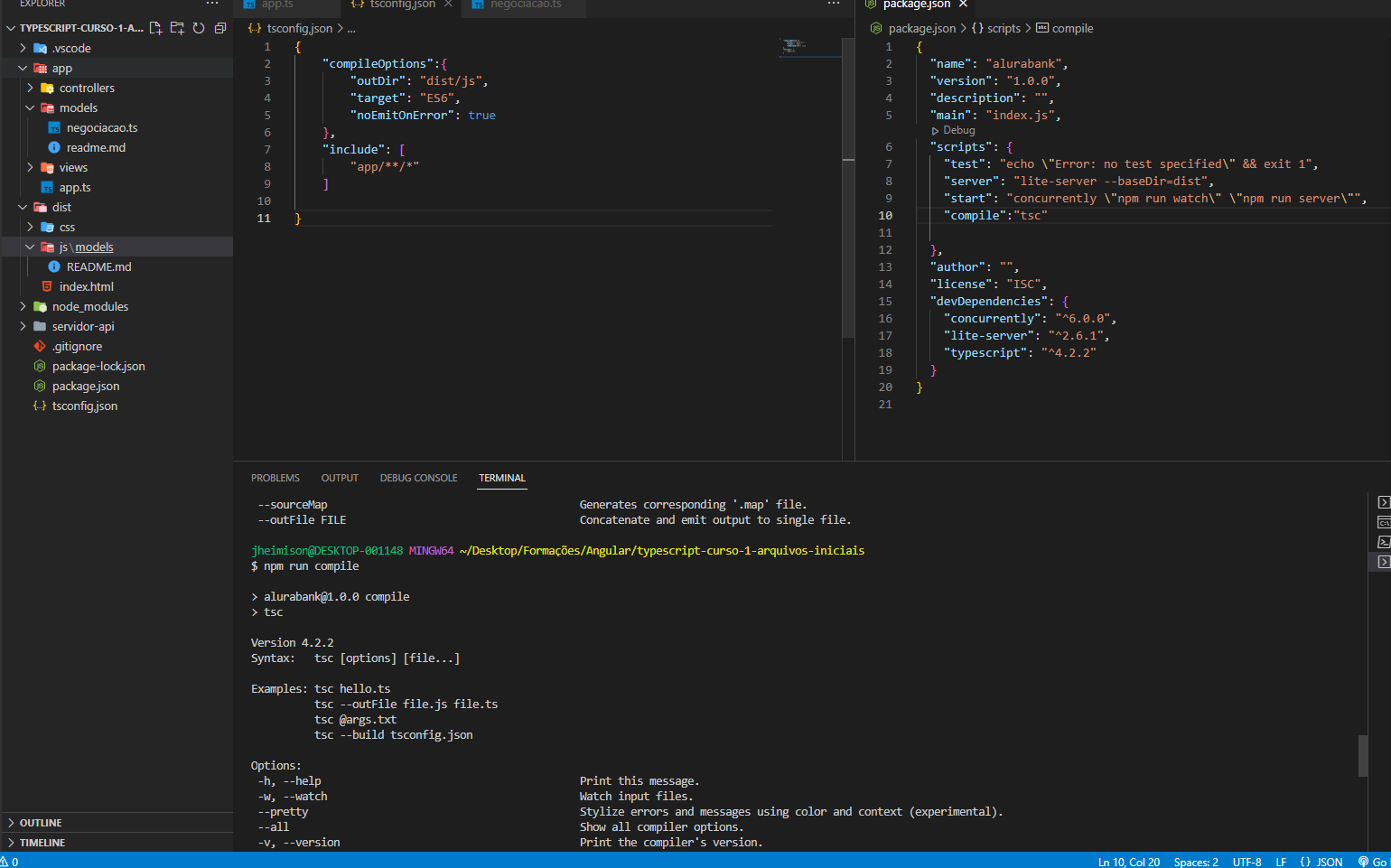Open the DEBUG CONSOLE panel tab
Viewport: 1391px width, 868px height.
(x=418, y=478)
